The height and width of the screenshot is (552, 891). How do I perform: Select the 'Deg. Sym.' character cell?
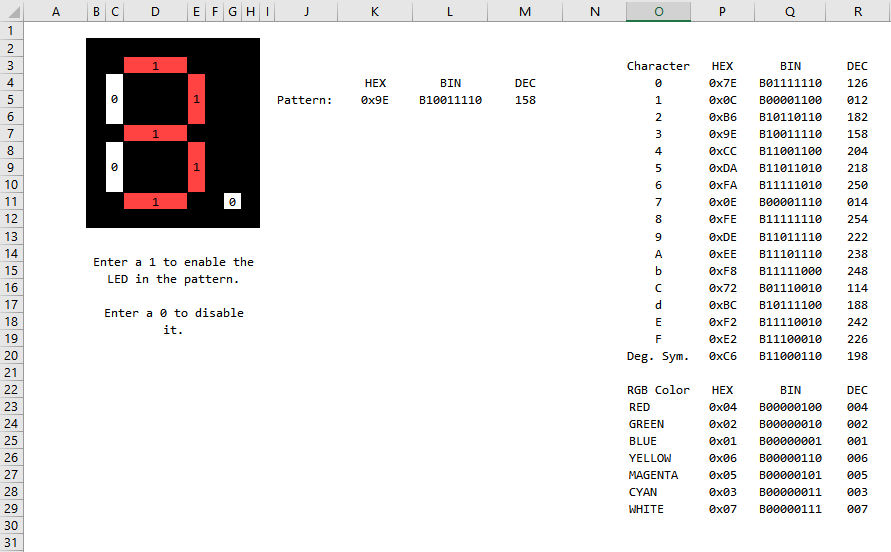[658, 356]
